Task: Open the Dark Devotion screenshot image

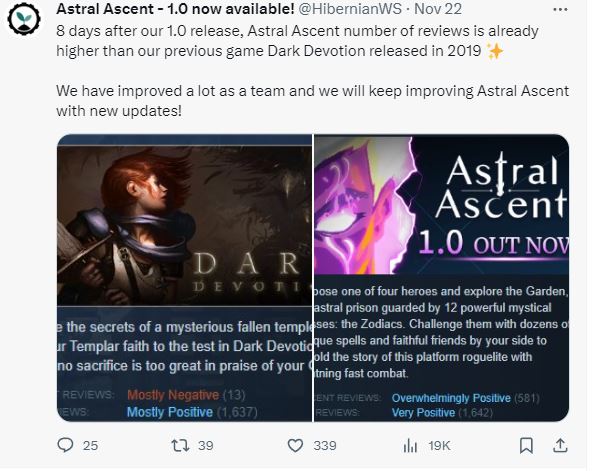Action: (x=184, y=278)
